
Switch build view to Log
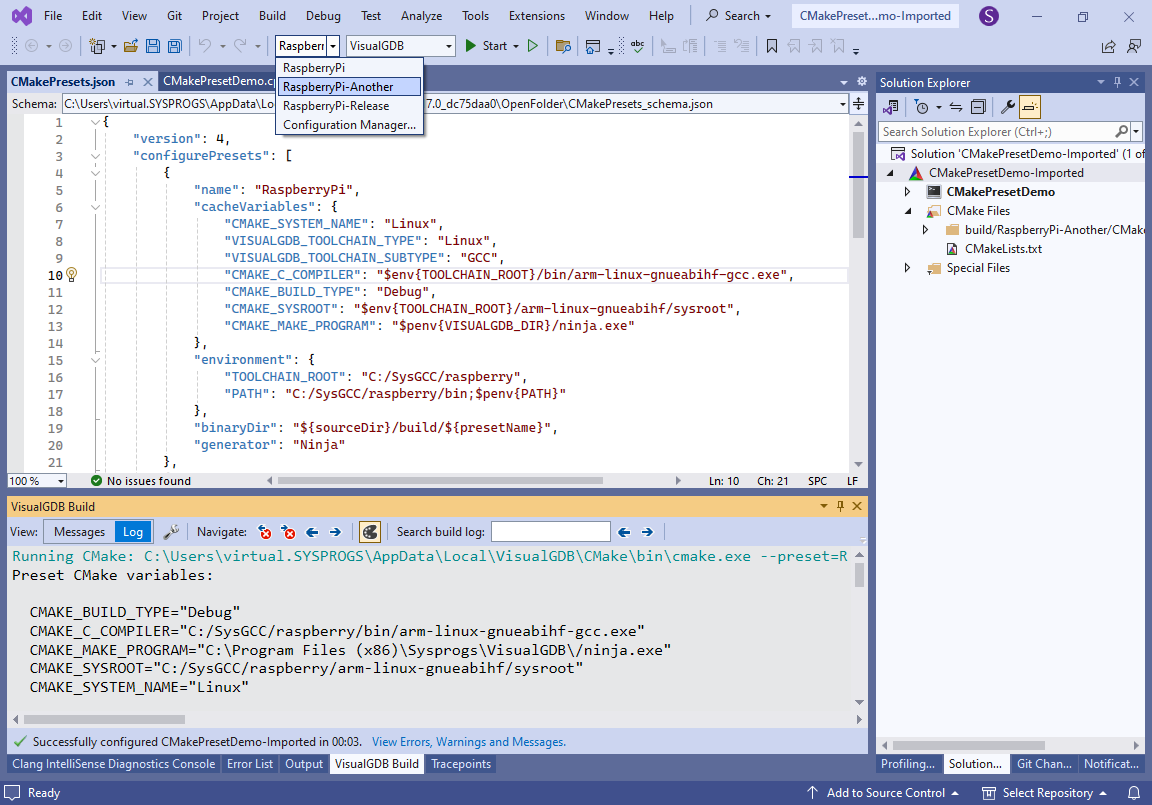[x=133, y=532]
